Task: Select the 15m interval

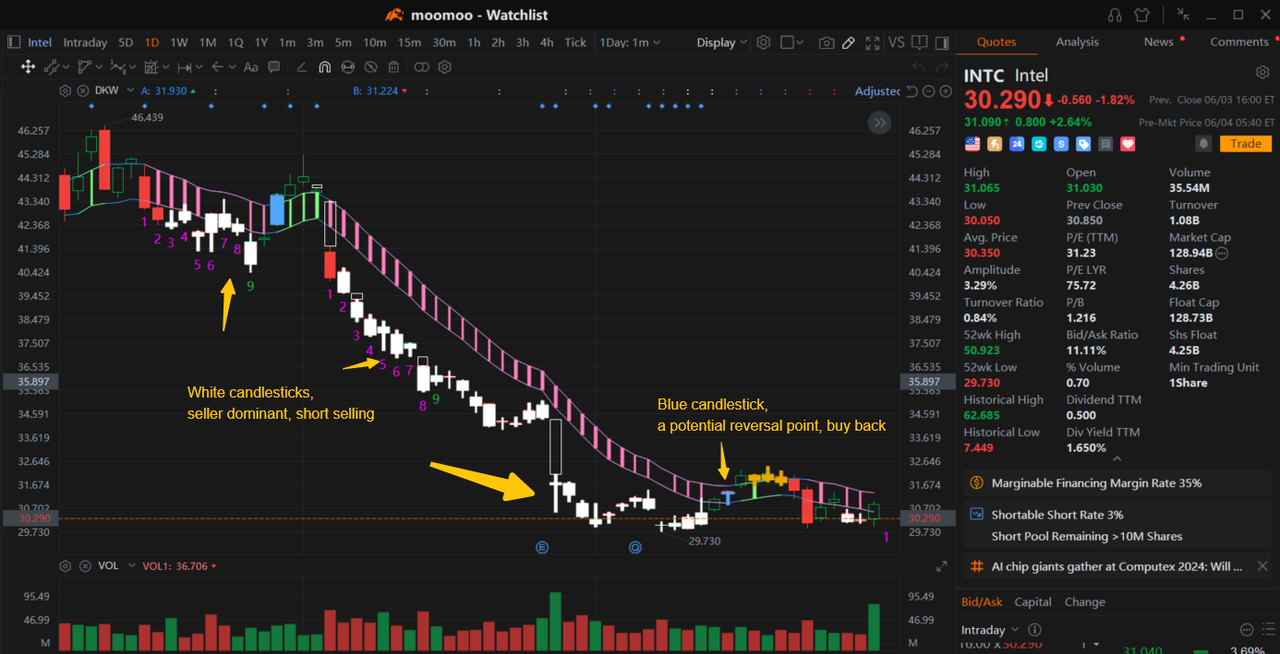Action: pos(409,42)
